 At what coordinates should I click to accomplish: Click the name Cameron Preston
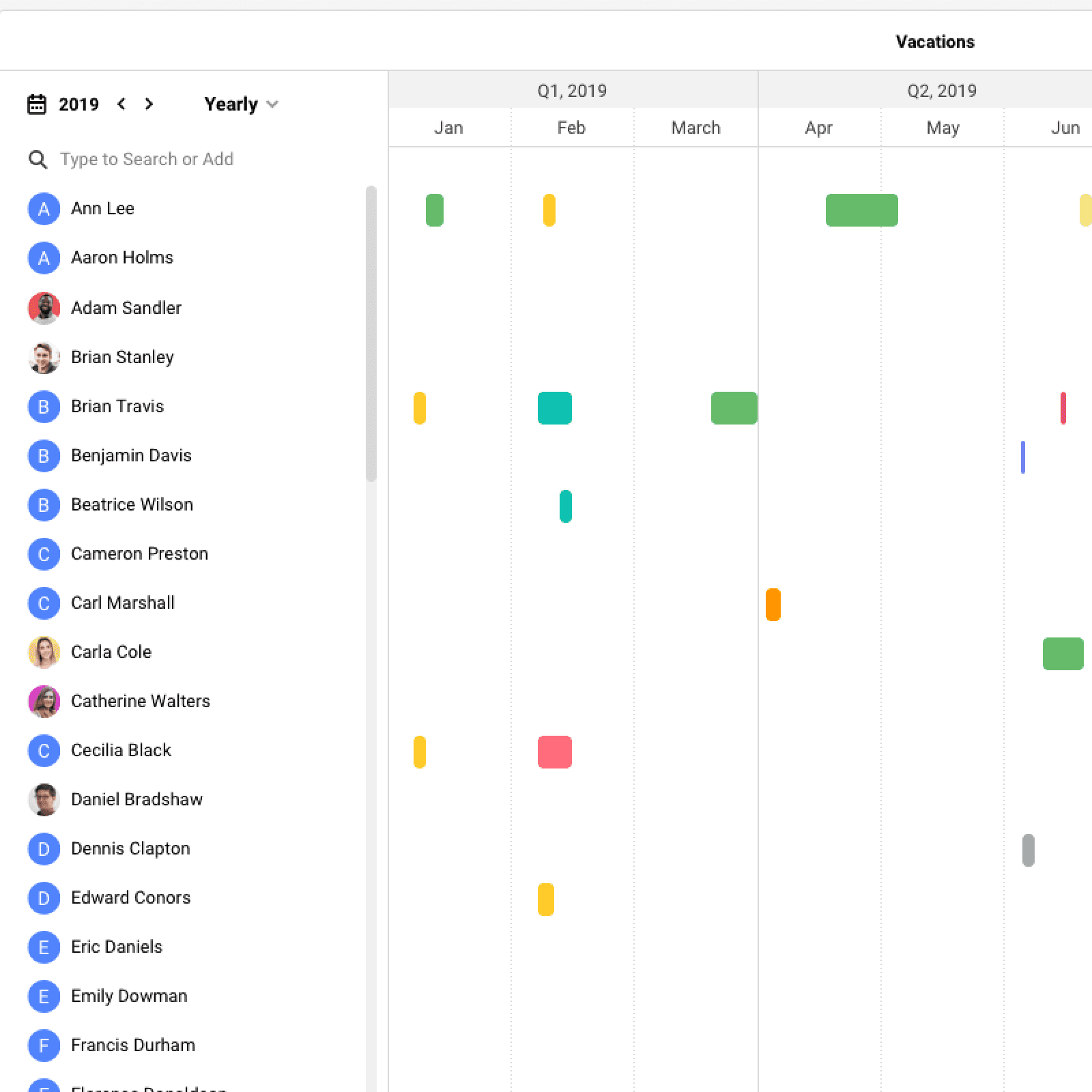(x=139, y=554)
